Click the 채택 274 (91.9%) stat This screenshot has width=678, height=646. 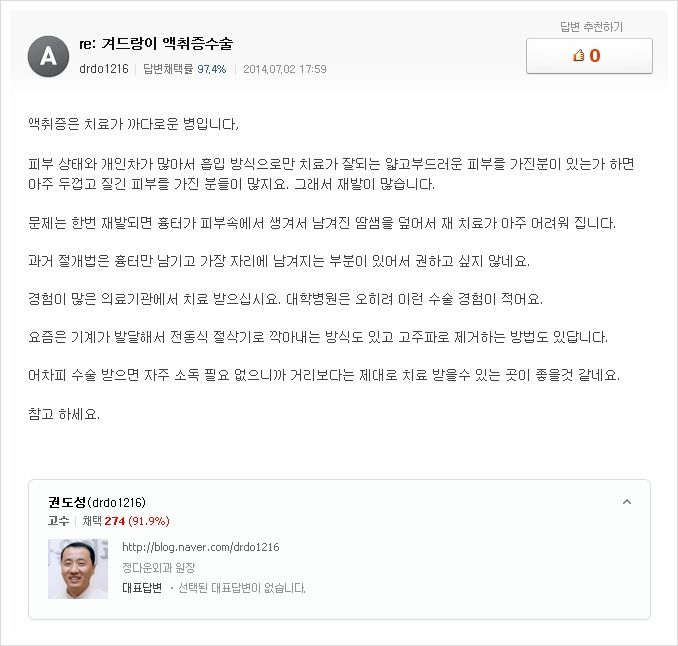pos(126,521)
